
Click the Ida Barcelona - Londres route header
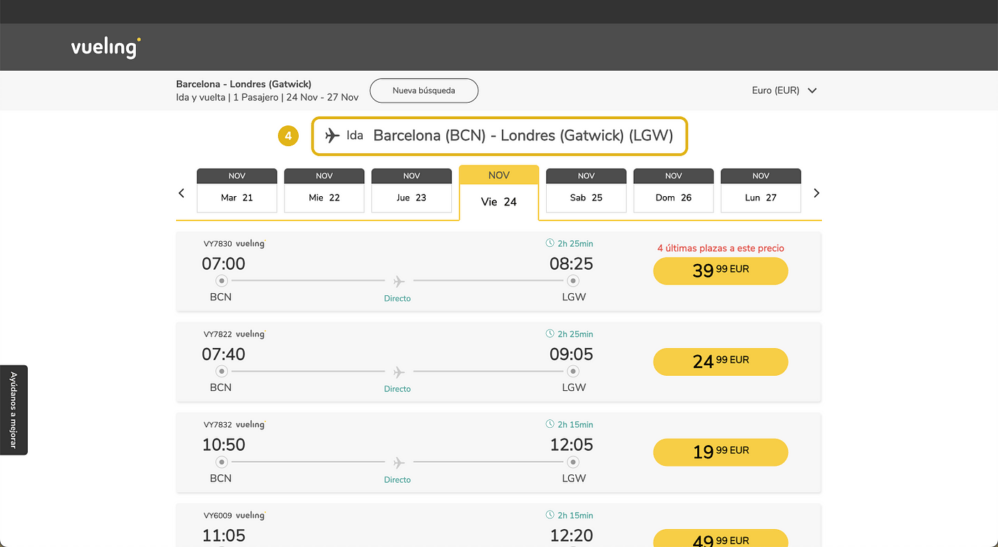click(500, 136)
